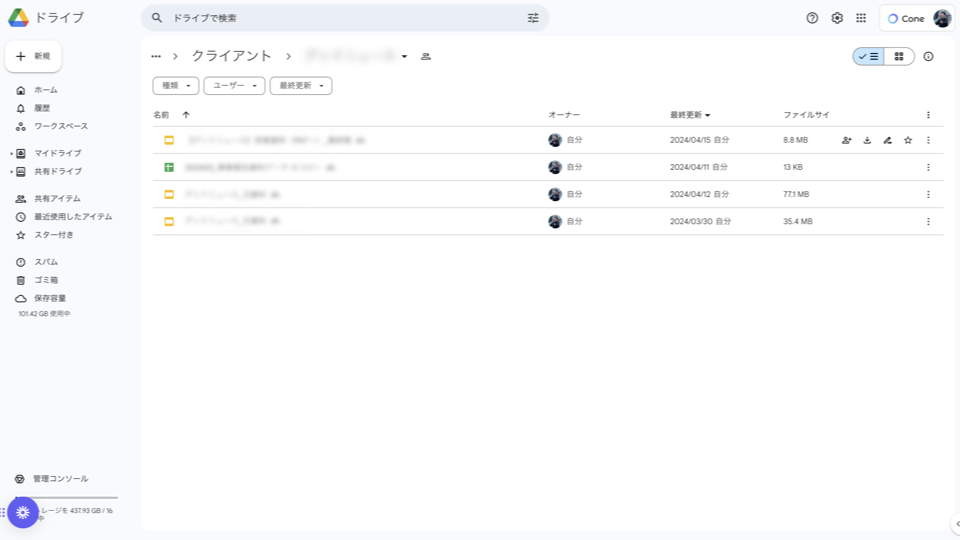The image size is (960, 540).
Task: Click the rename pencil icon on the first file row
Action: tap(887, 141)
